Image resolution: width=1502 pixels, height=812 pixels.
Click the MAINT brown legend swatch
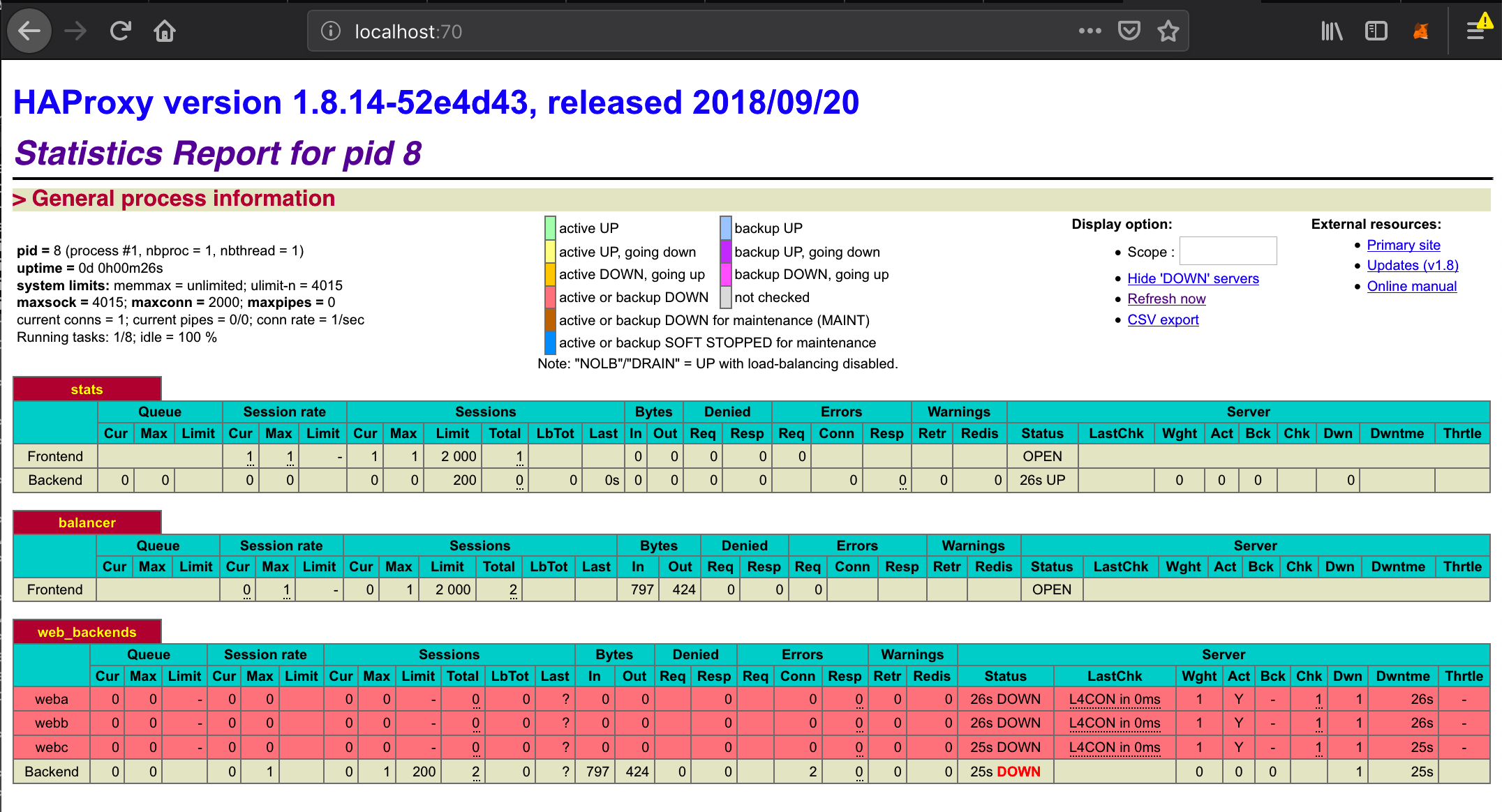point(550,320)
